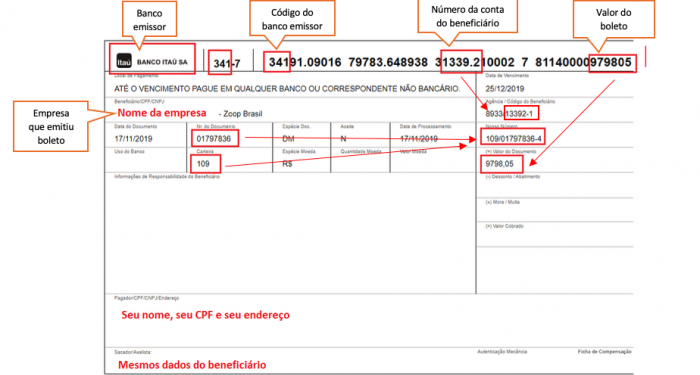700x375 pixels.
Task: Click the 'Beneficiário/CPF/CNPJ' field label
Action: [x=139, y=101]
